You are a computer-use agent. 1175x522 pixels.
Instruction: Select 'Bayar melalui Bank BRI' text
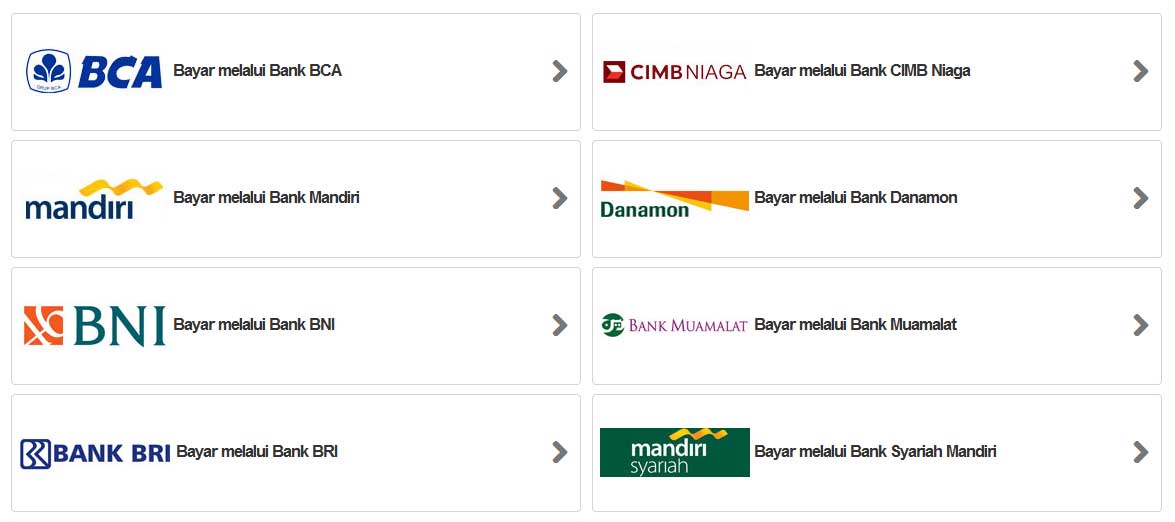pyautogui.click(x=257, y=452)
